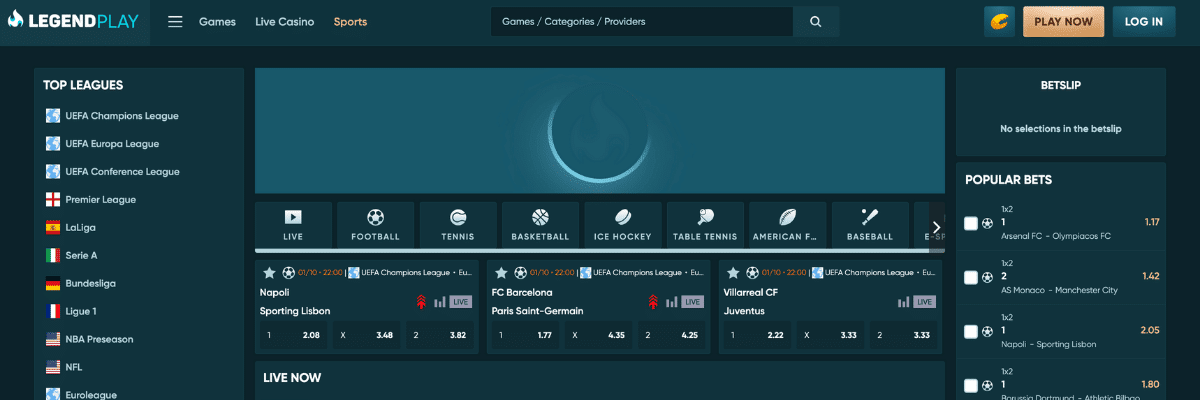The height and width of the screenshot is (400, 1200).
Task: Switch to the Live Casino tab
Action: click(284, 22)
